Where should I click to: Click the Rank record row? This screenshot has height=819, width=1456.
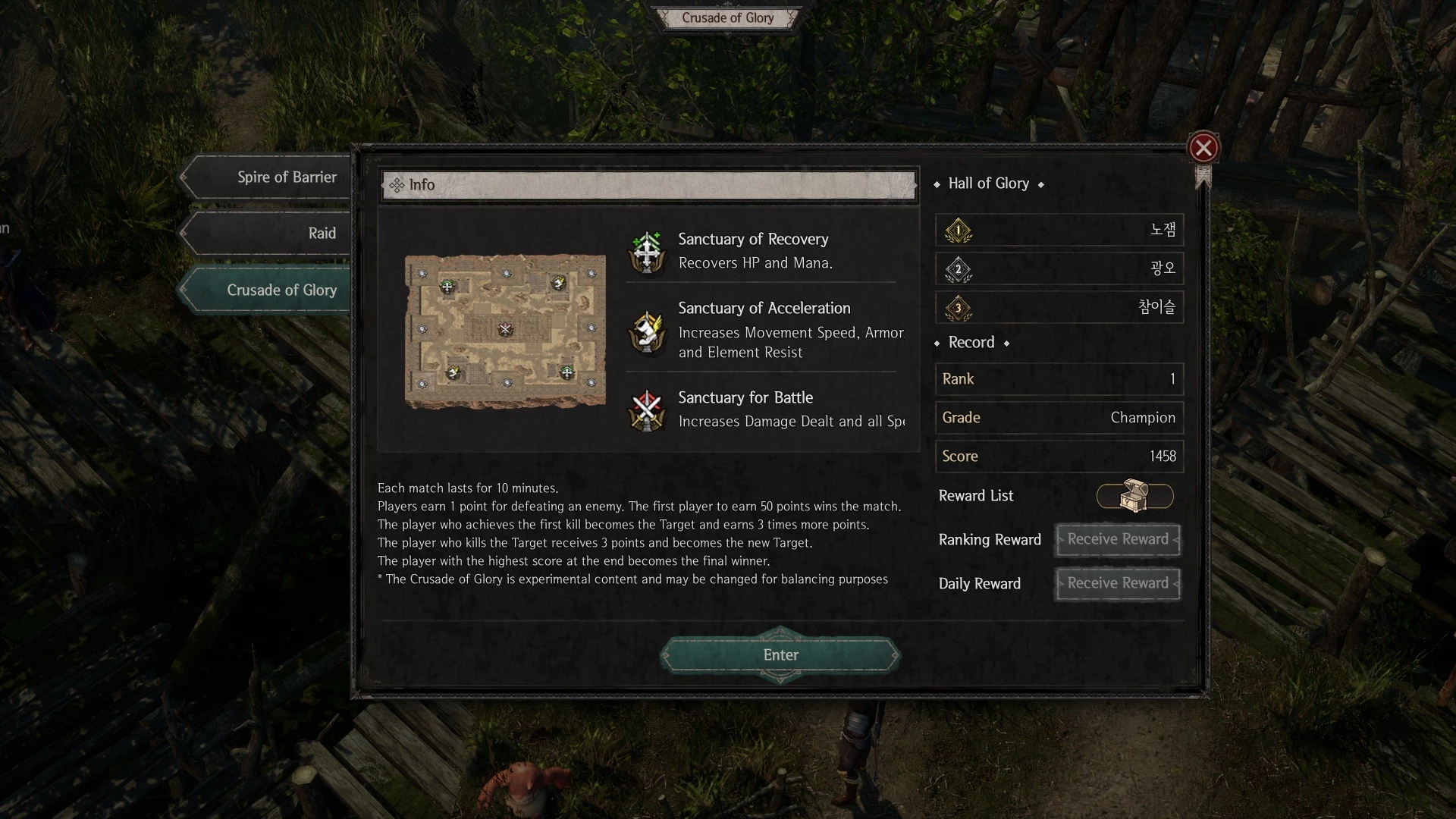[1059, 379]
